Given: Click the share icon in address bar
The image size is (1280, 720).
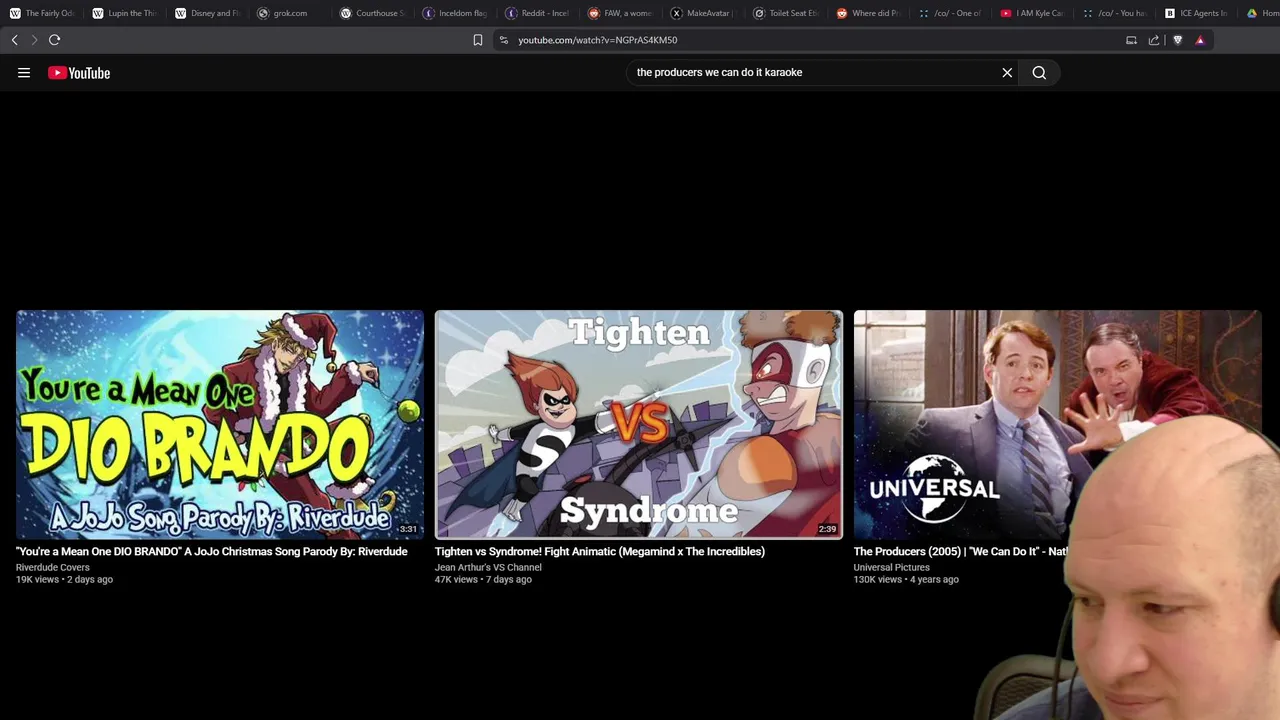Looking at the screenshot, I should click(1154, 40).
